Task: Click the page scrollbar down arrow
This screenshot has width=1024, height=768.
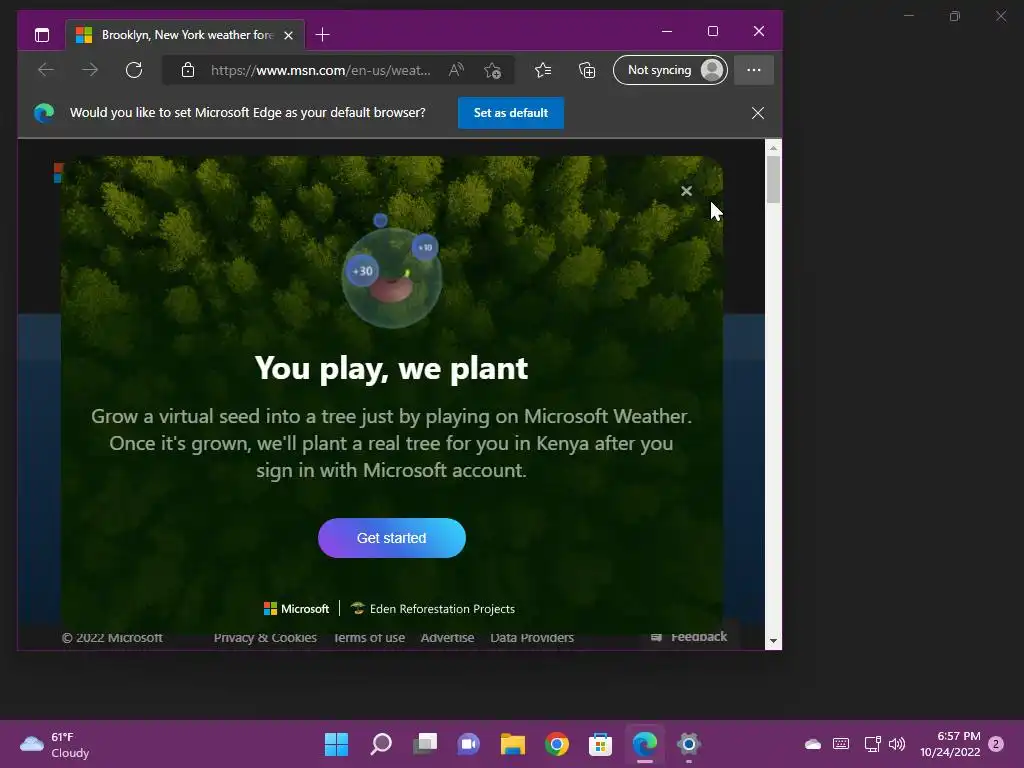Action: [773, 641]
